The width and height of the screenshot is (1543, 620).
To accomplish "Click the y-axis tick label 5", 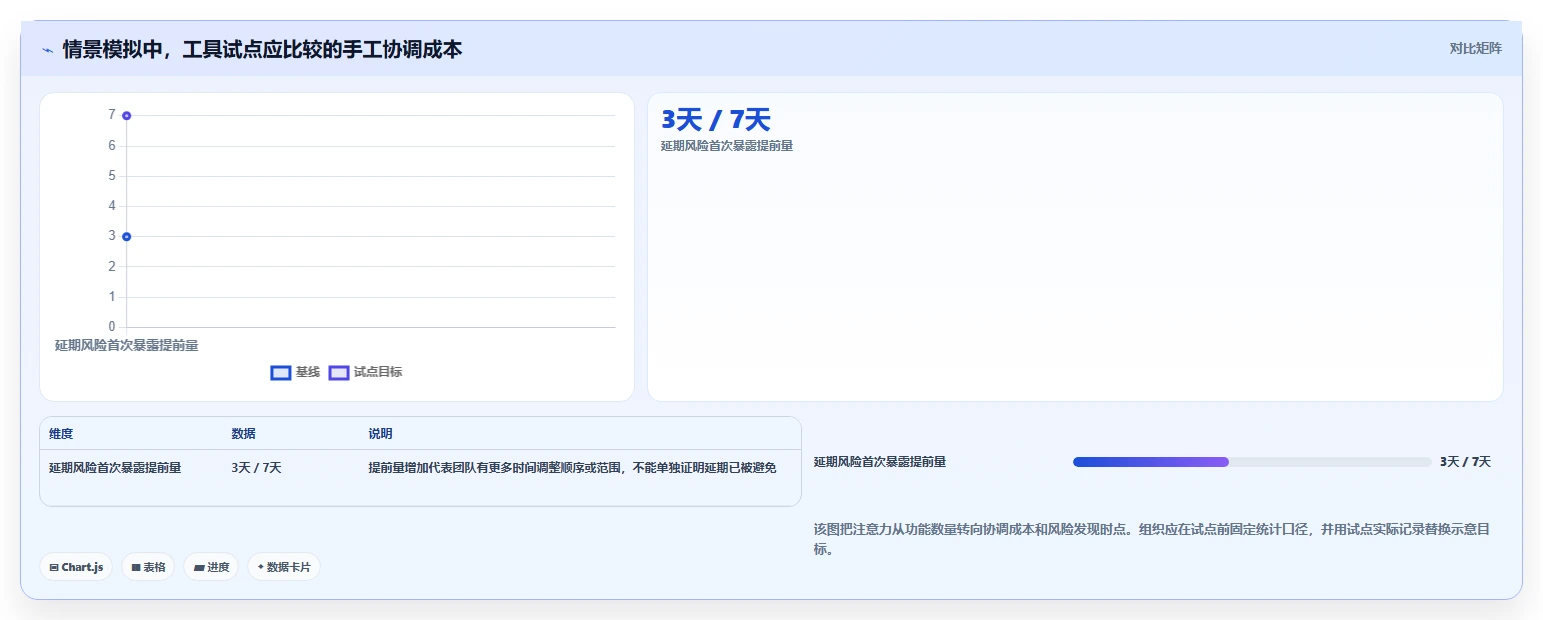I will pyautogui.click(x=112, y=176).
